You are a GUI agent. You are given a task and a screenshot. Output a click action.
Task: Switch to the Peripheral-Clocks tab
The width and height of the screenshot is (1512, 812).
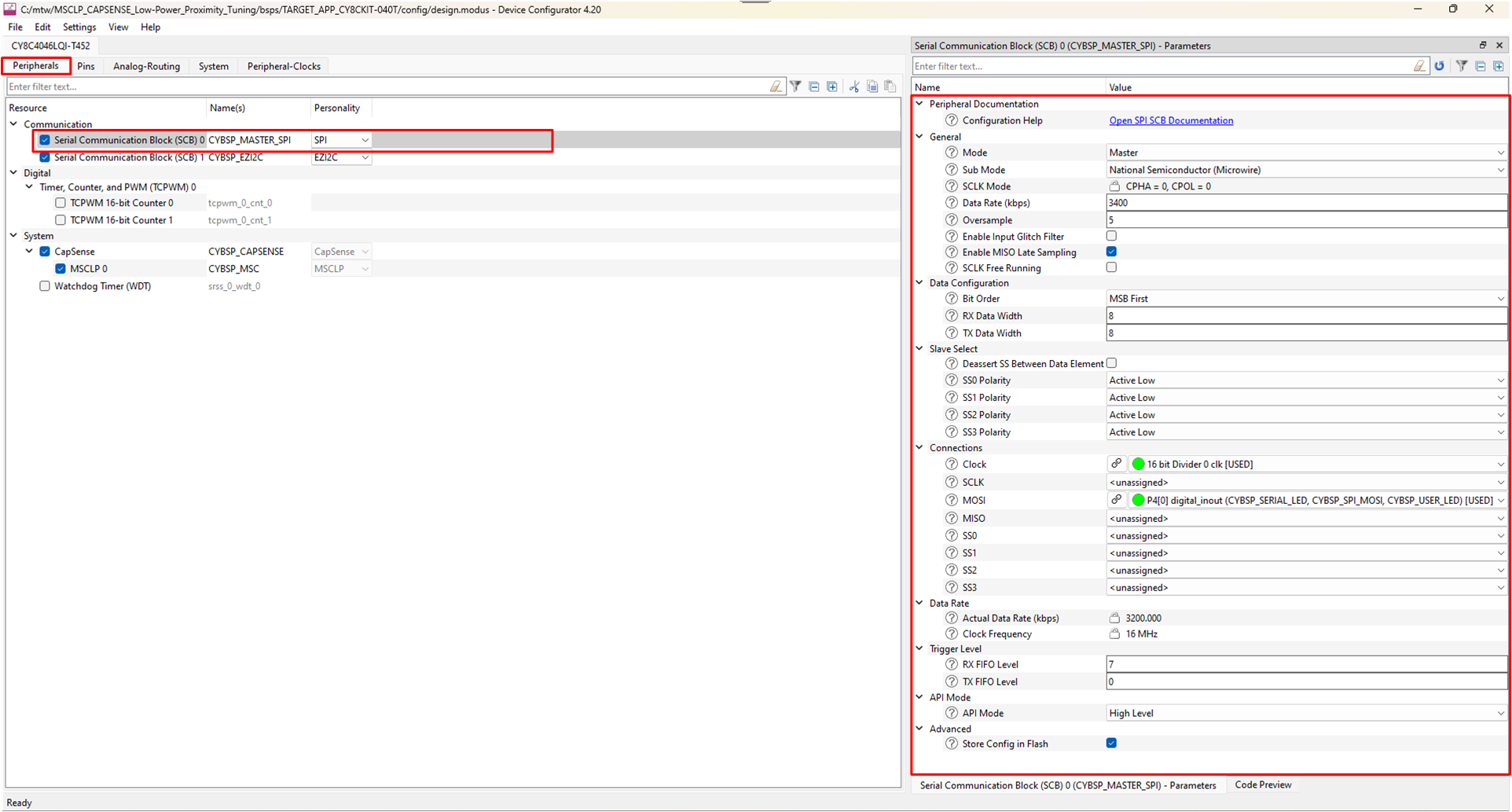284,66
